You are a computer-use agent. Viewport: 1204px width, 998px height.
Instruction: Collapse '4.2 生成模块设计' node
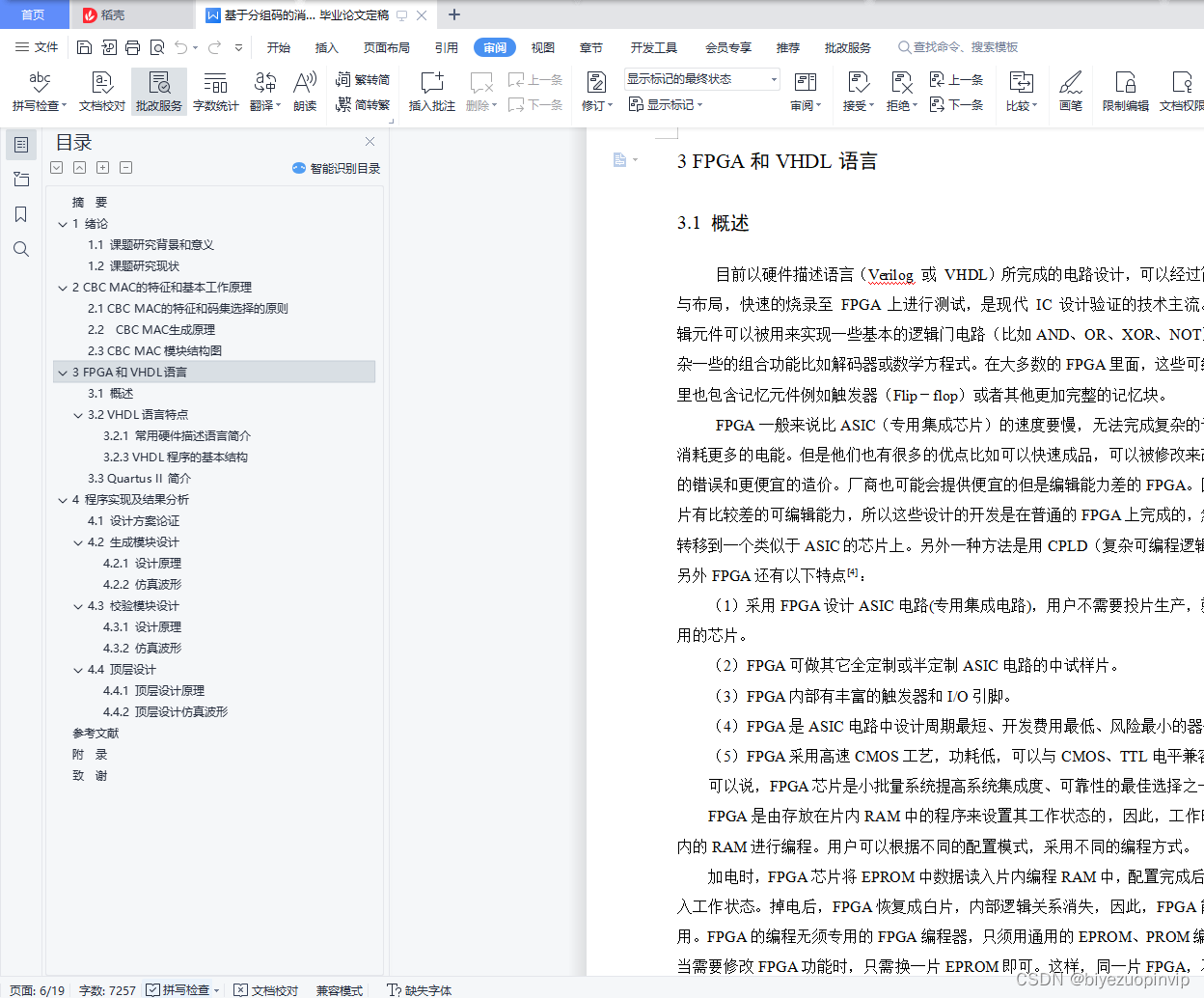coord(78,542)
